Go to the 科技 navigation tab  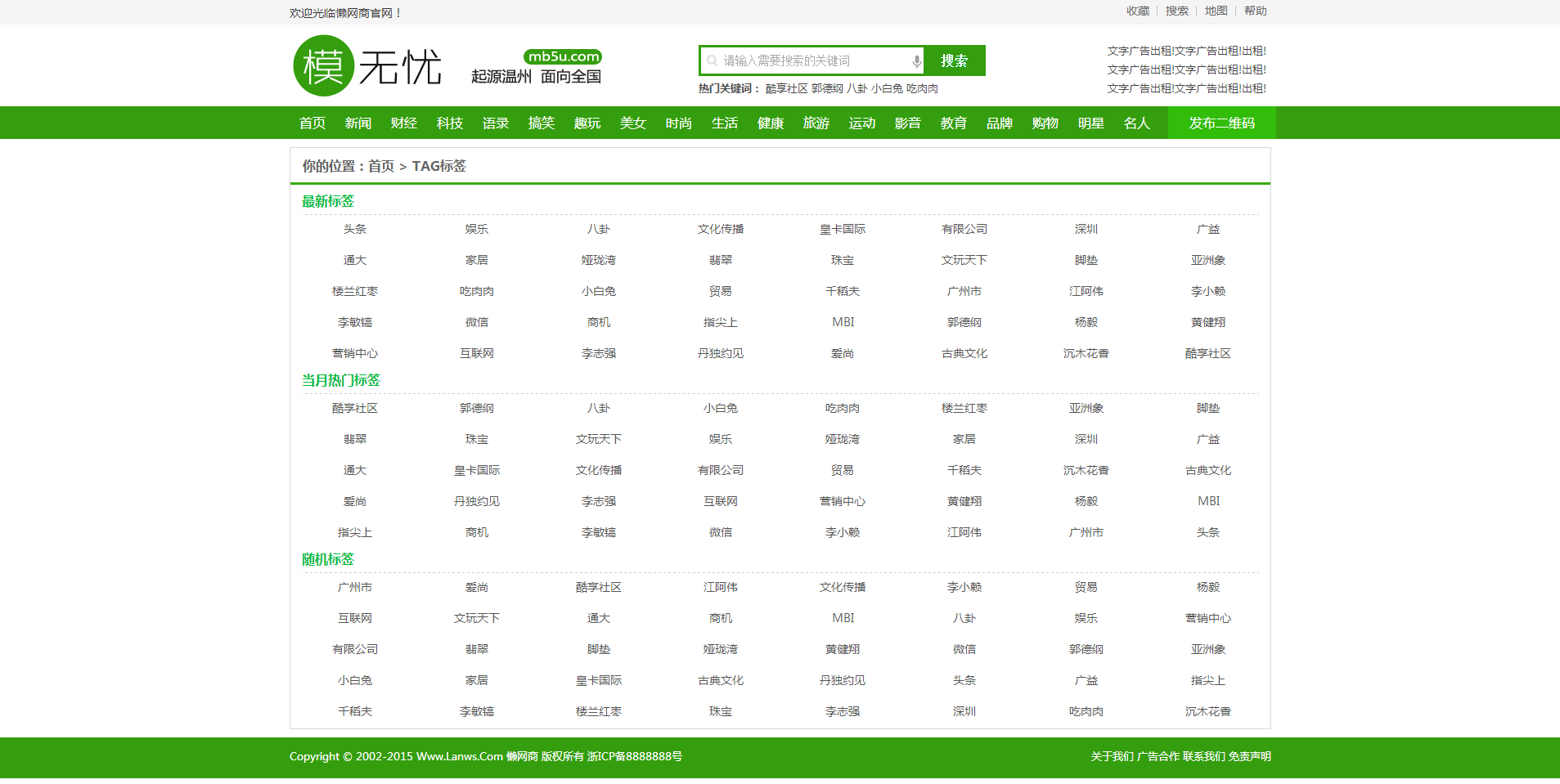coord(450,123)
